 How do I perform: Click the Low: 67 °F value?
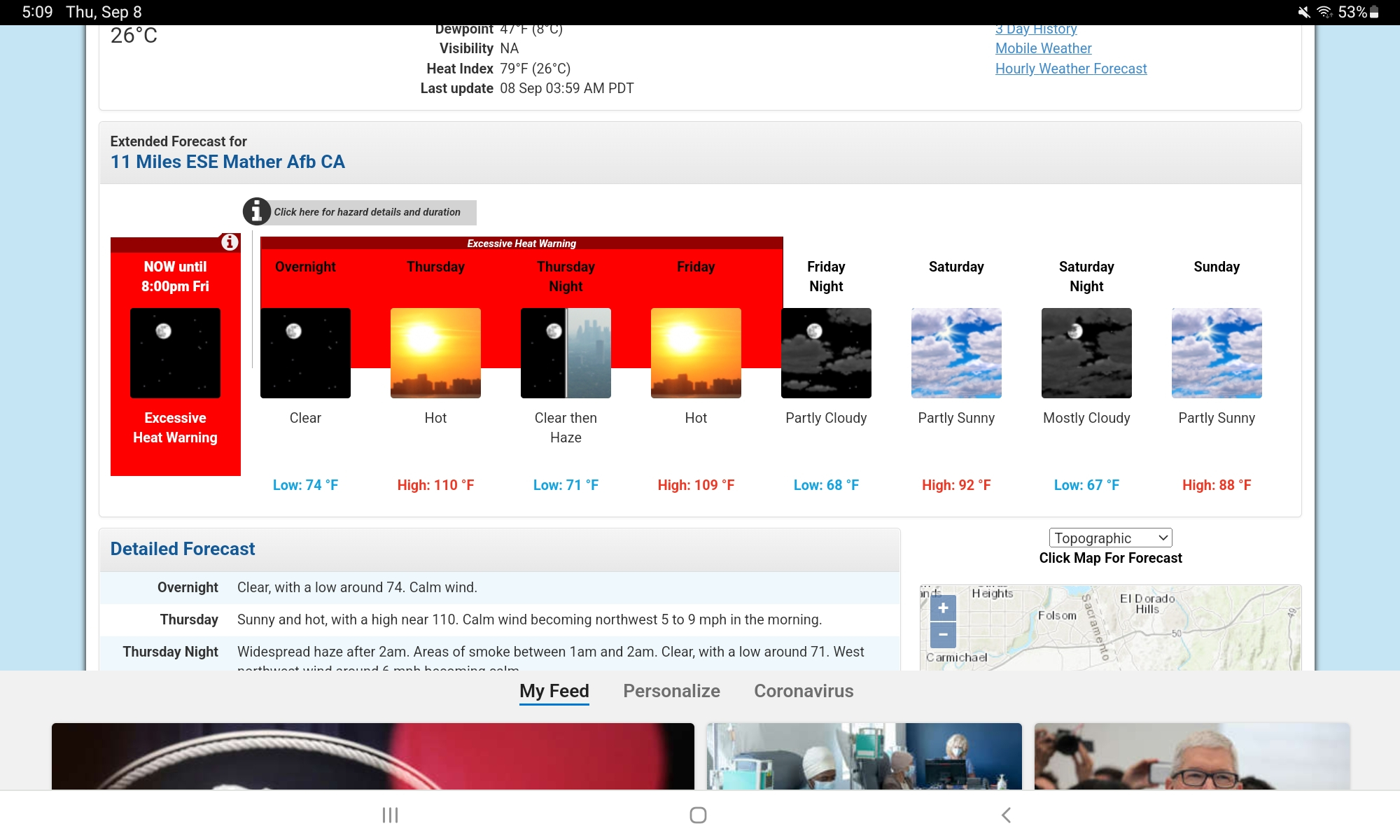[x=1086, y=485]
